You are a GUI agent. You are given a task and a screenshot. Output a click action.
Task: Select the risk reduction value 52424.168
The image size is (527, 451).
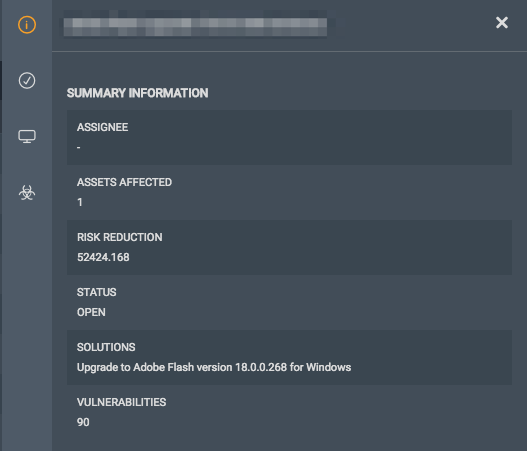click(x=103, y=257)
